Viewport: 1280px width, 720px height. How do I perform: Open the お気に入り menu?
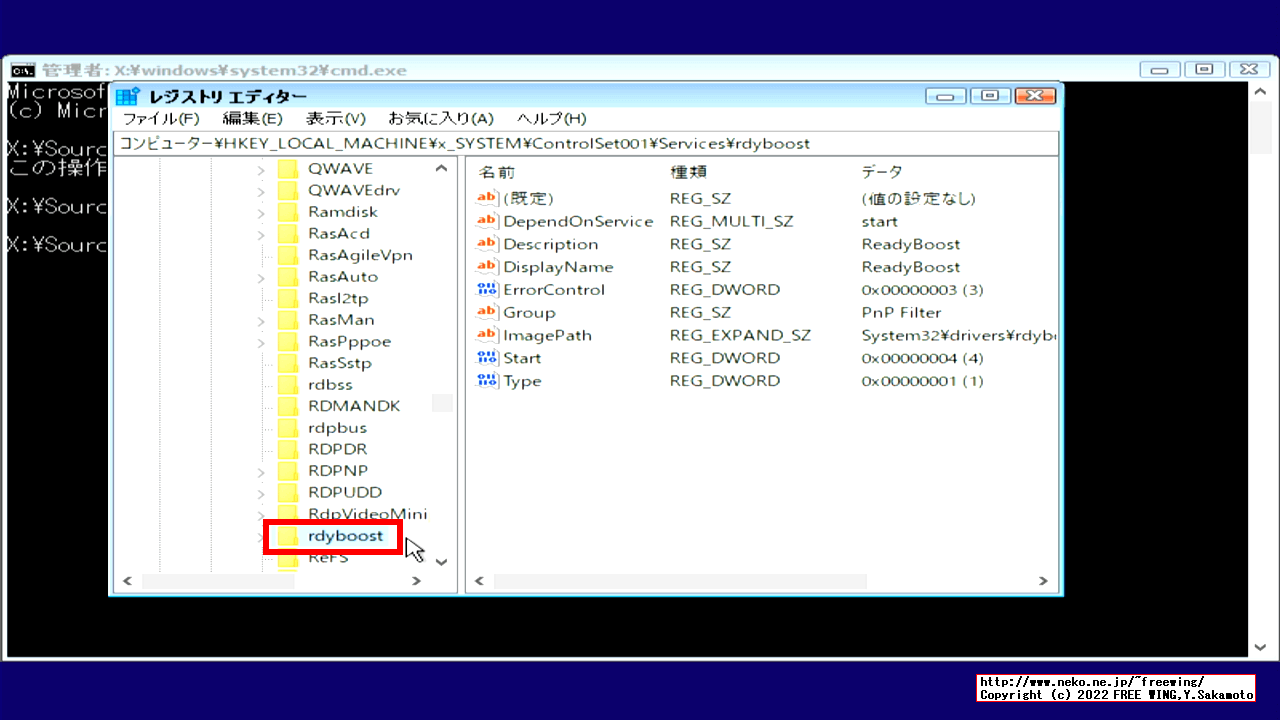tap(442, 118)
